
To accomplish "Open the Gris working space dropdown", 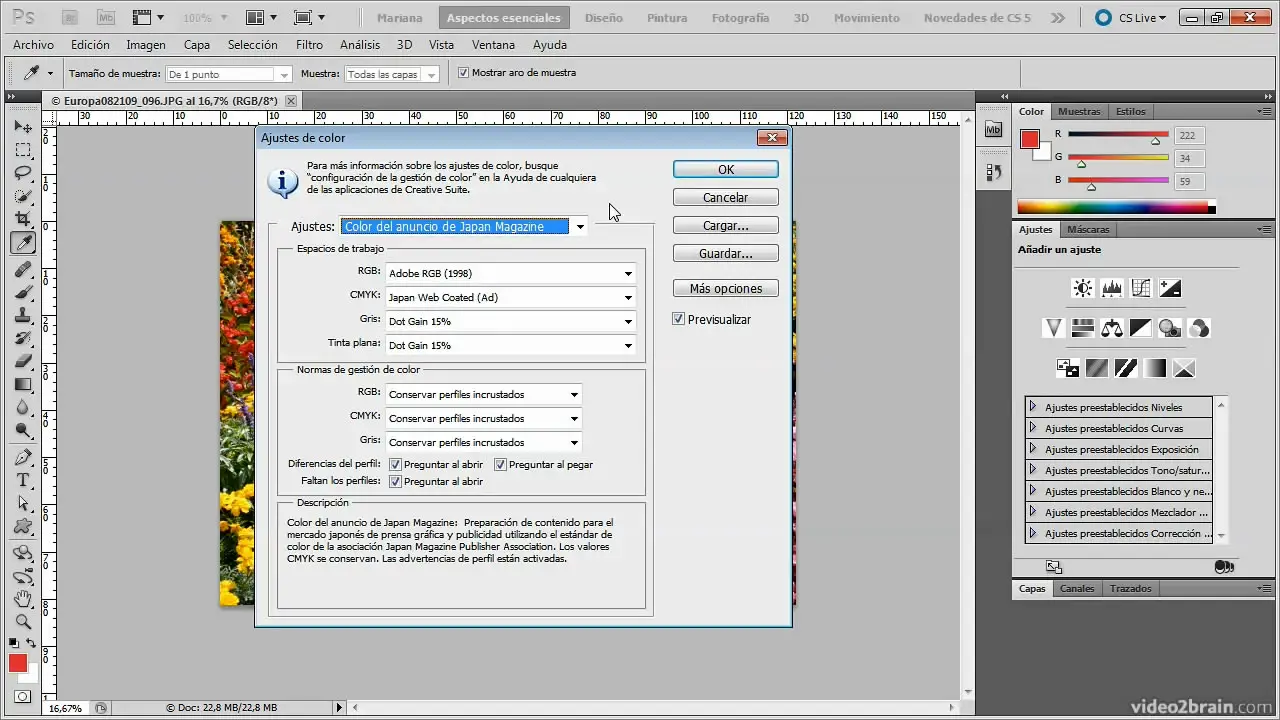I will tap(510, 321).
